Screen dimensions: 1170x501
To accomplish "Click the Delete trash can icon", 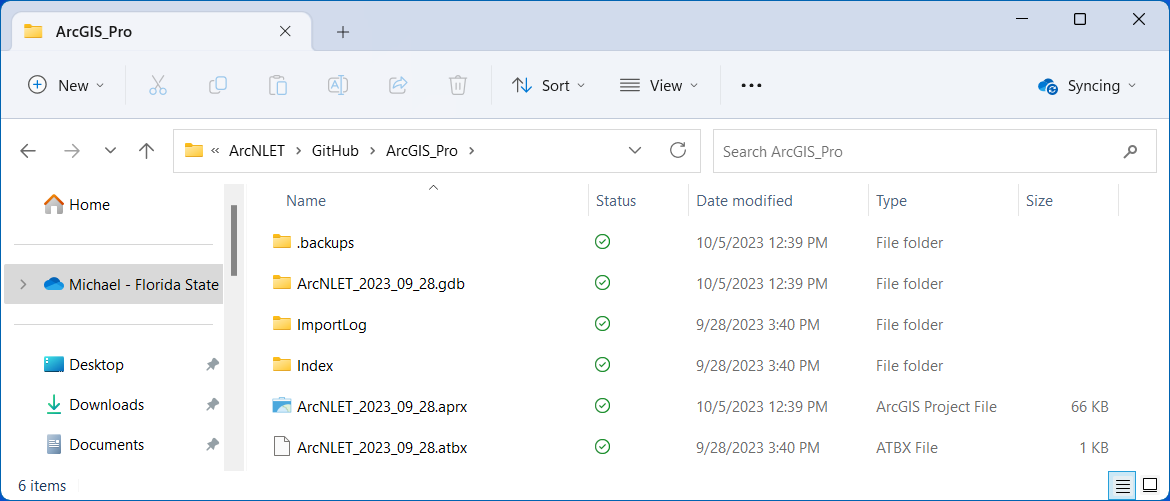I will pos(457,85).
